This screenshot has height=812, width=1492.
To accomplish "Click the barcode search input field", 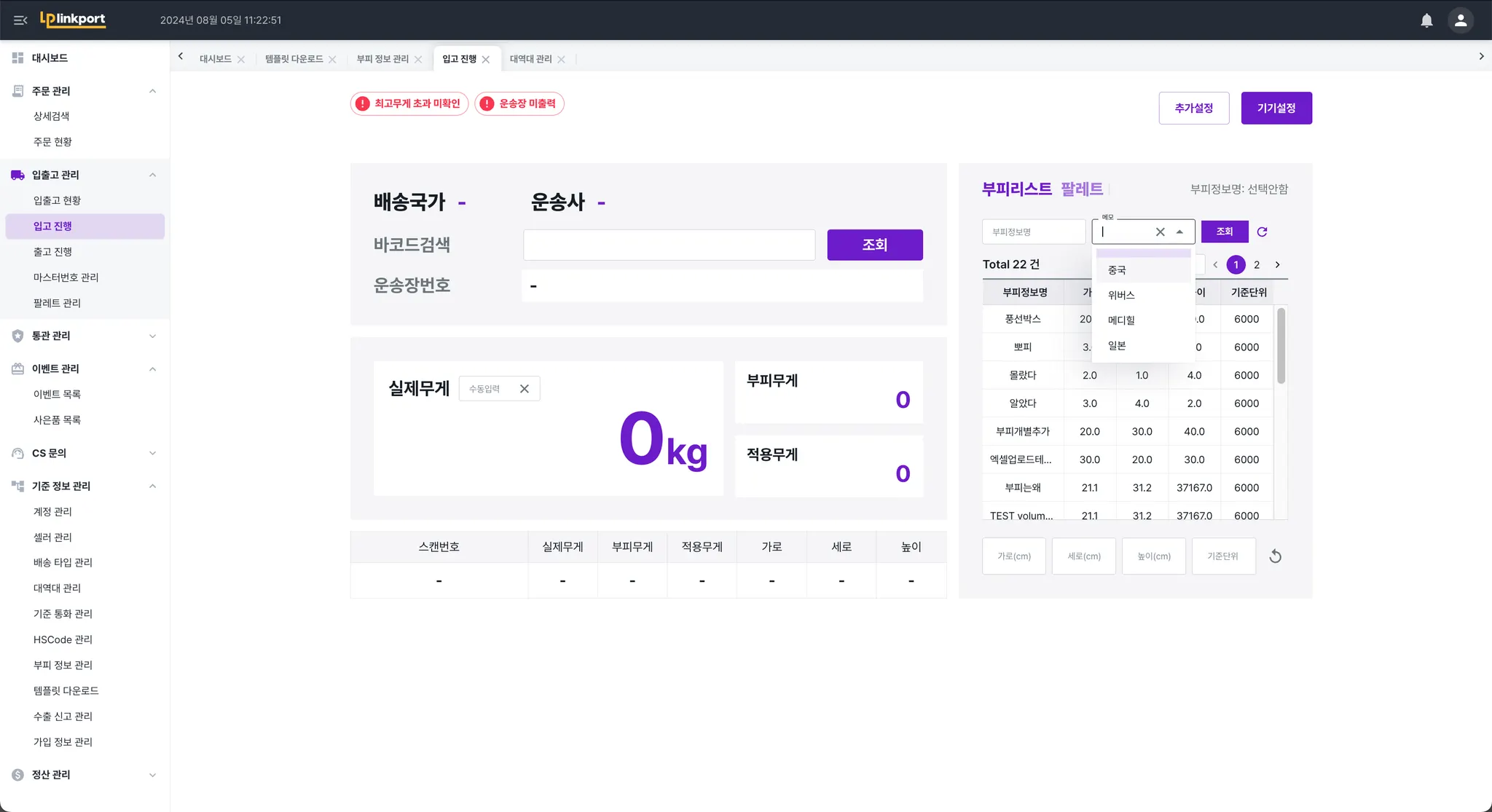I will pos(668,245).
